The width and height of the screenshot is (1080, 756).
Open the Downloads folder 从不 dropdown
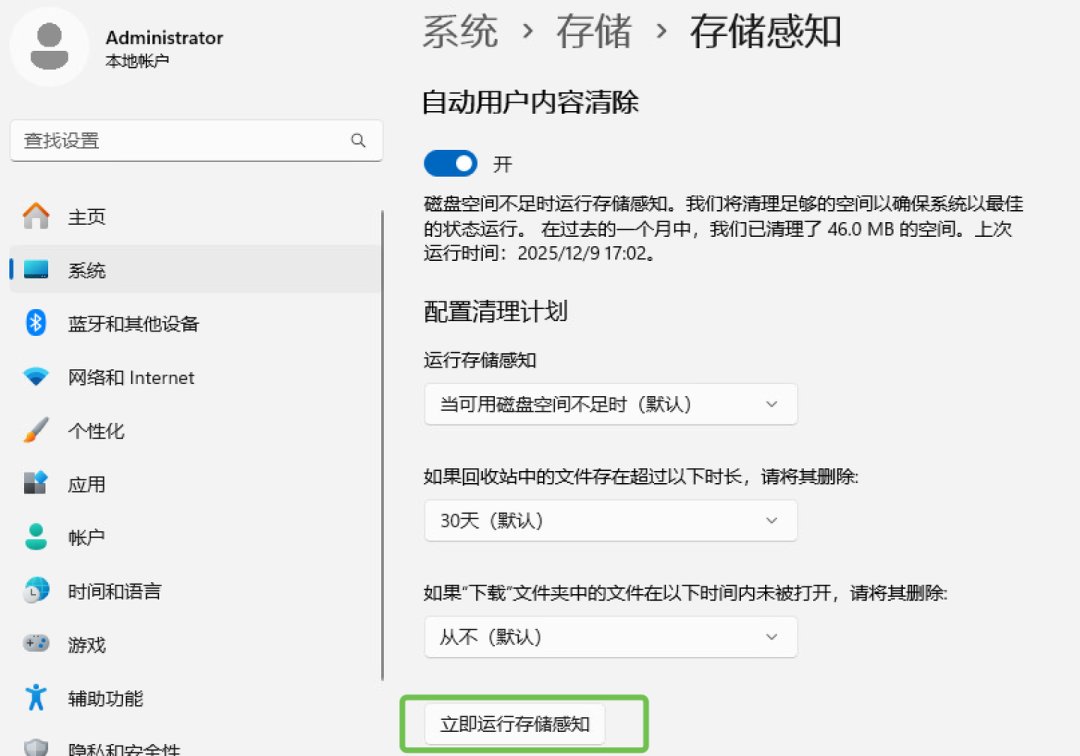611,637
